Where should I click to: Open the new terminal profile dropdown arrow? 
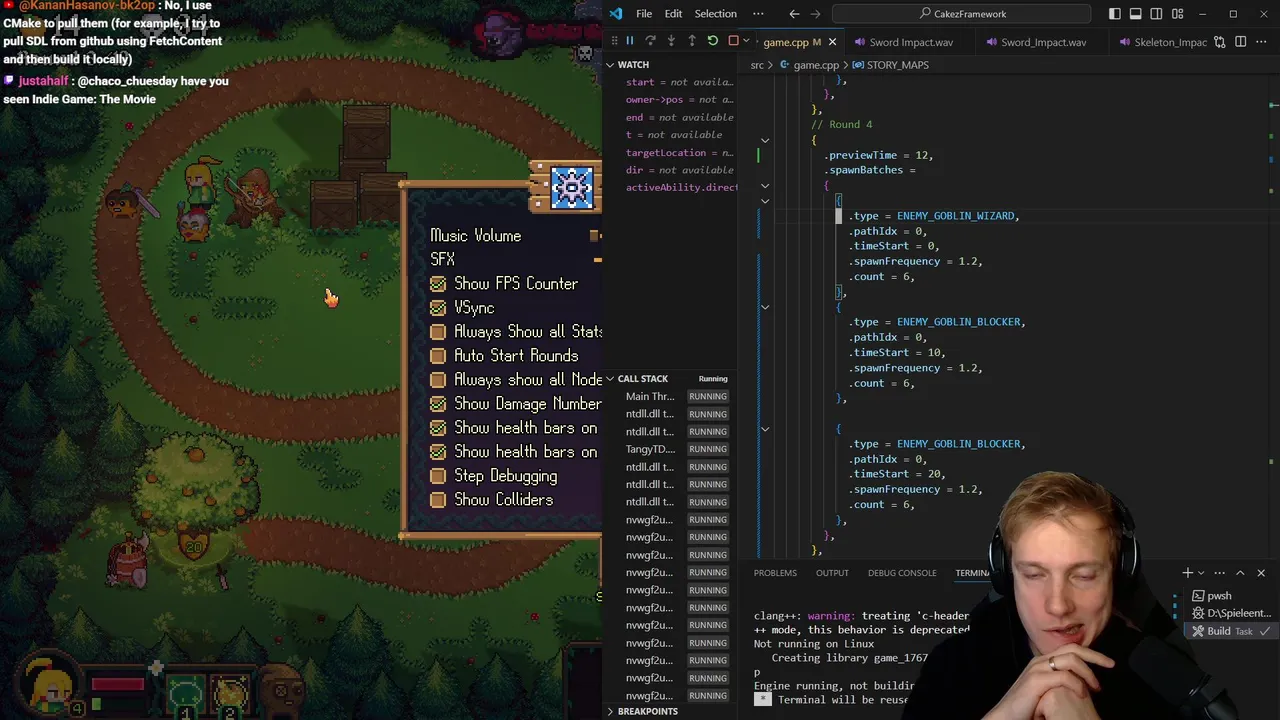(x=1201, y=573)
